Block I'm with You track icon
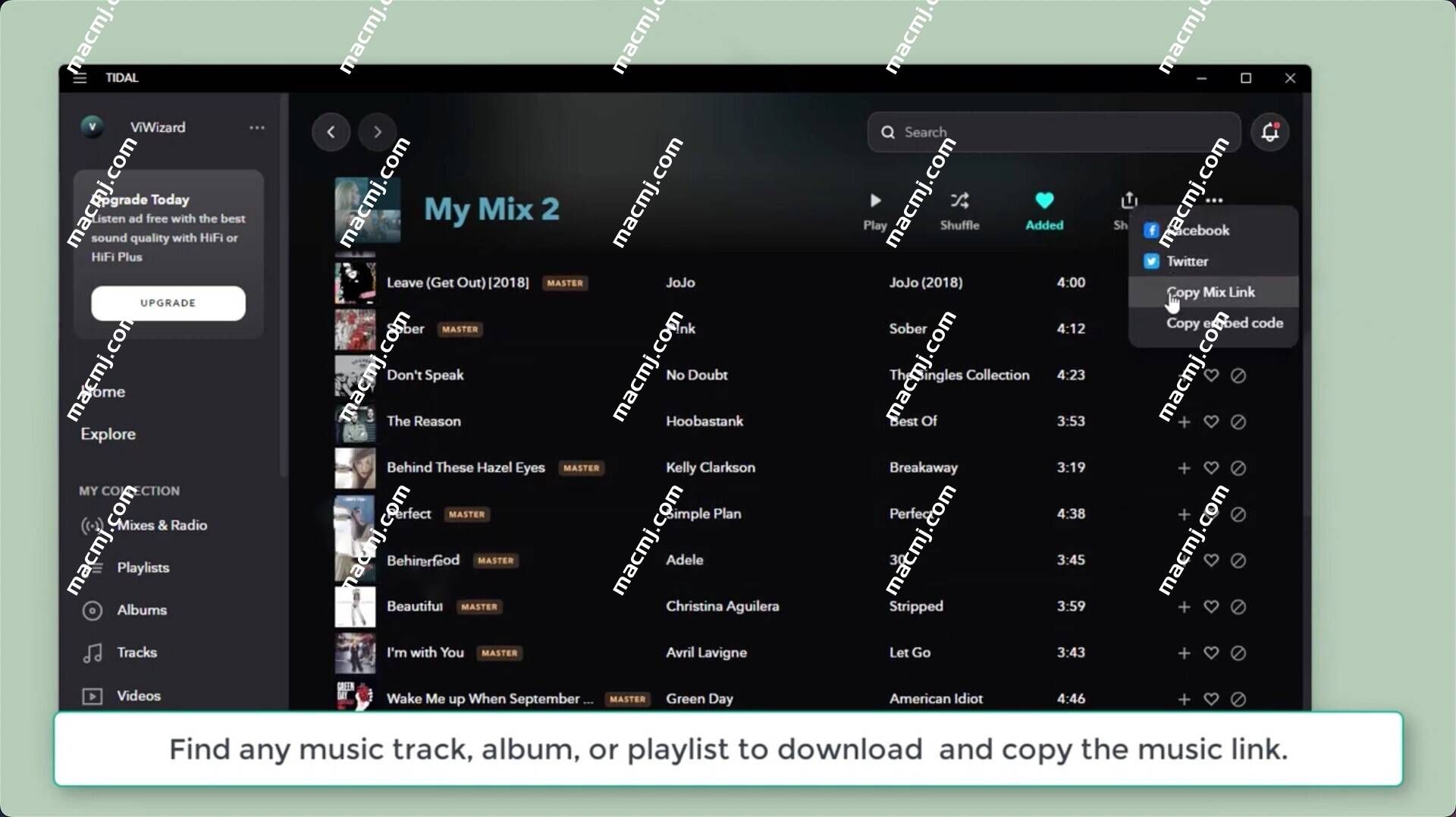This screenshot has width=1456, height=817. (1238, 653)
